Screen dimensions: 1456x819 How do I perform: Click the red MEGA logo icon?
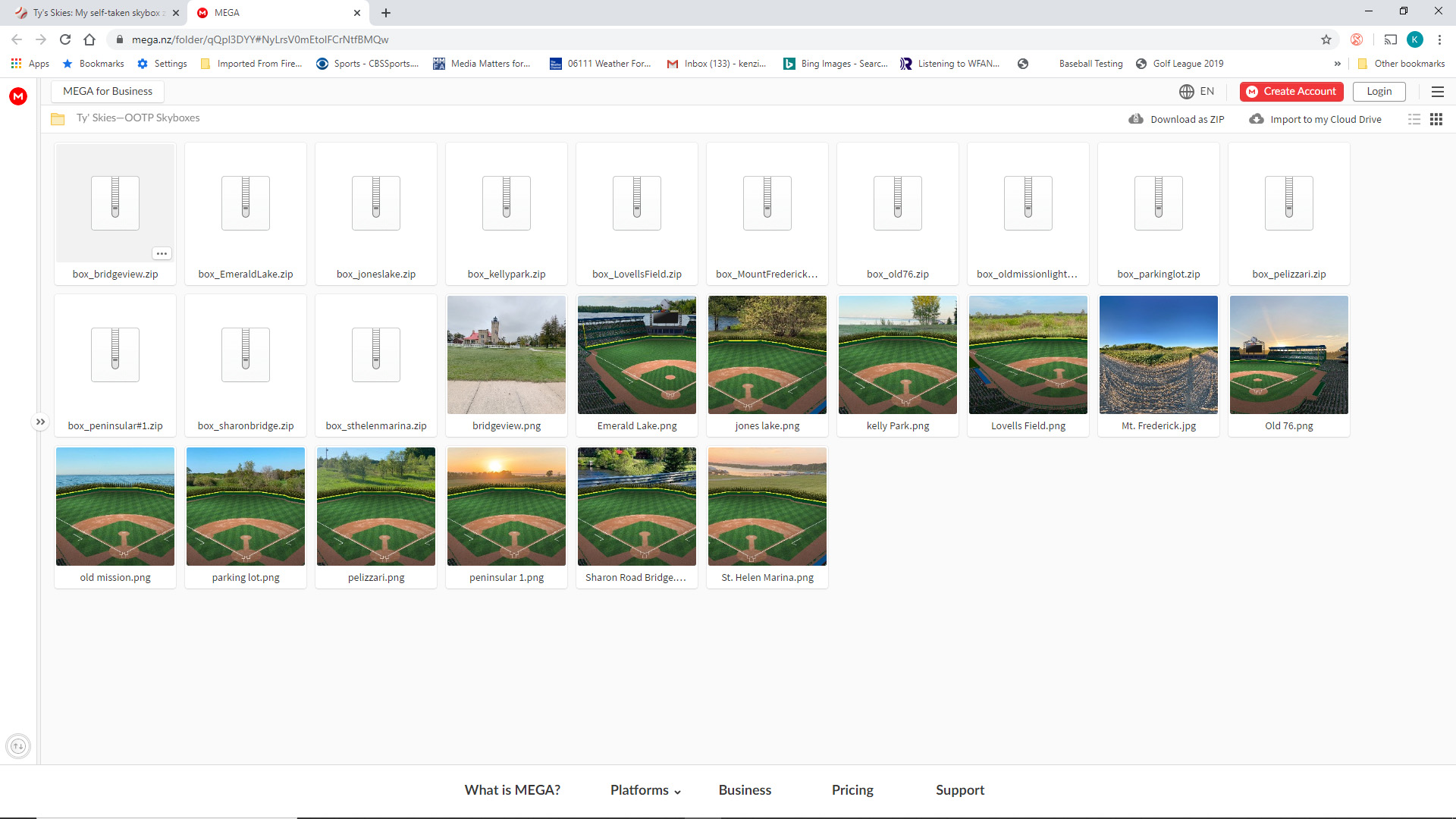(x=18, y=96)
